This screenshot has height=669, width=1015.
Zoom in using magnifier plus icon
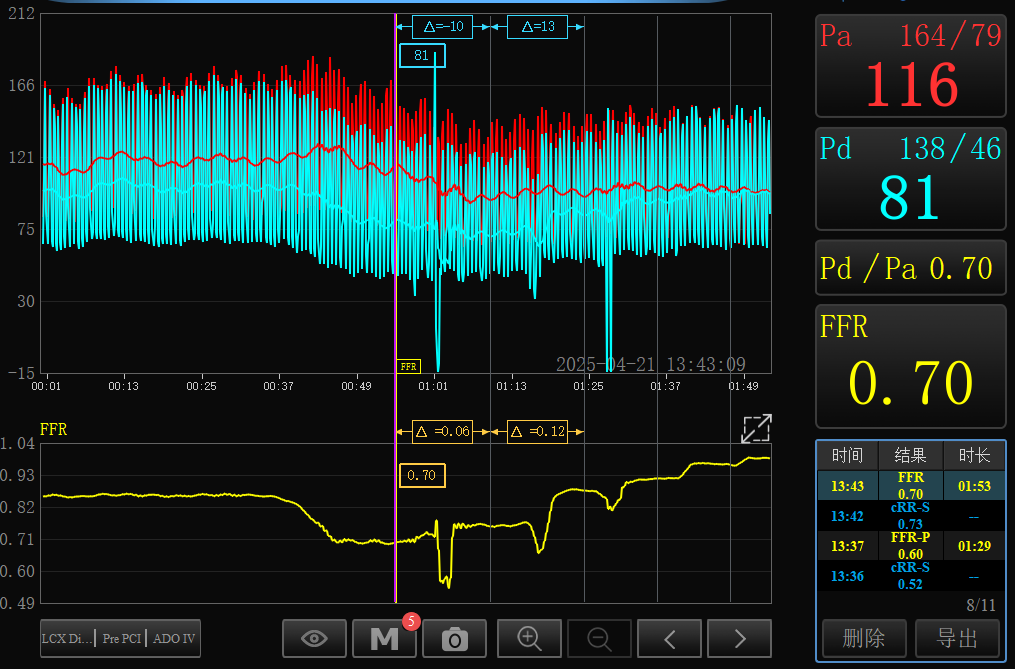529,639
